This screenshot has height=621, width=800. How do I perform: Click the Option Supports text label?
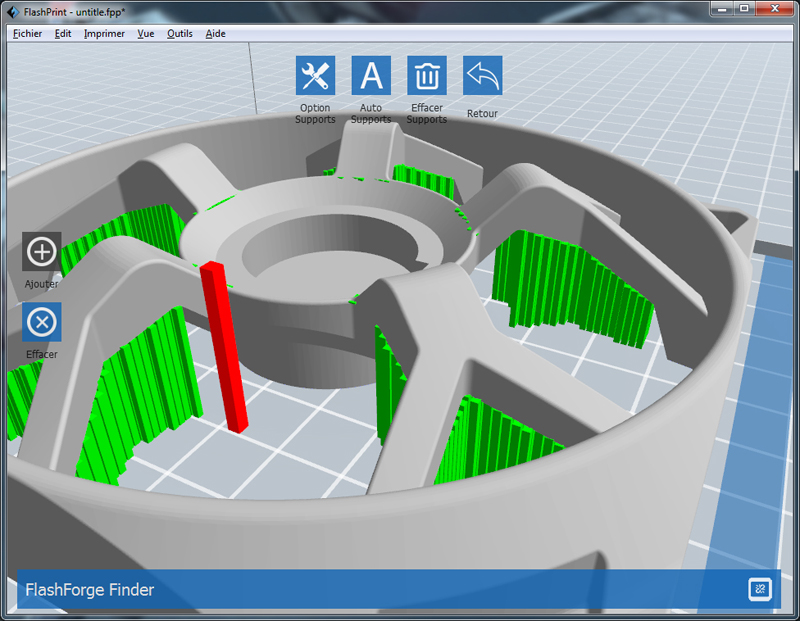315,114
